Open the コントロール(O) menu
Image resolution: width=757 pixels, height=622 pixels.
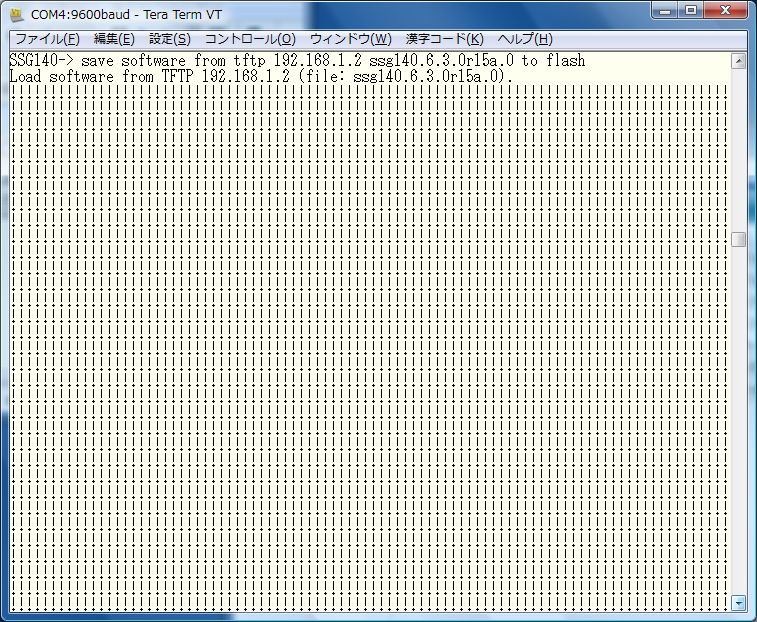pos(250,39)
